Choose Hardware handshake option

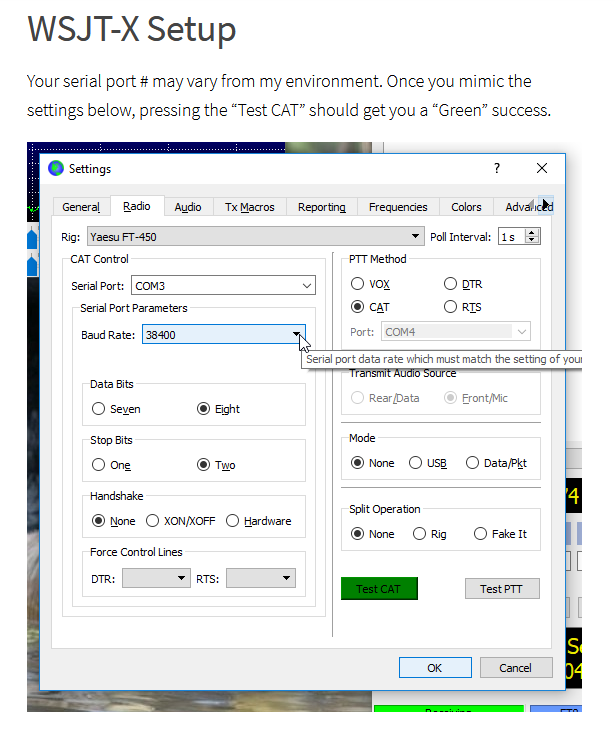click(x=233, y=521)
